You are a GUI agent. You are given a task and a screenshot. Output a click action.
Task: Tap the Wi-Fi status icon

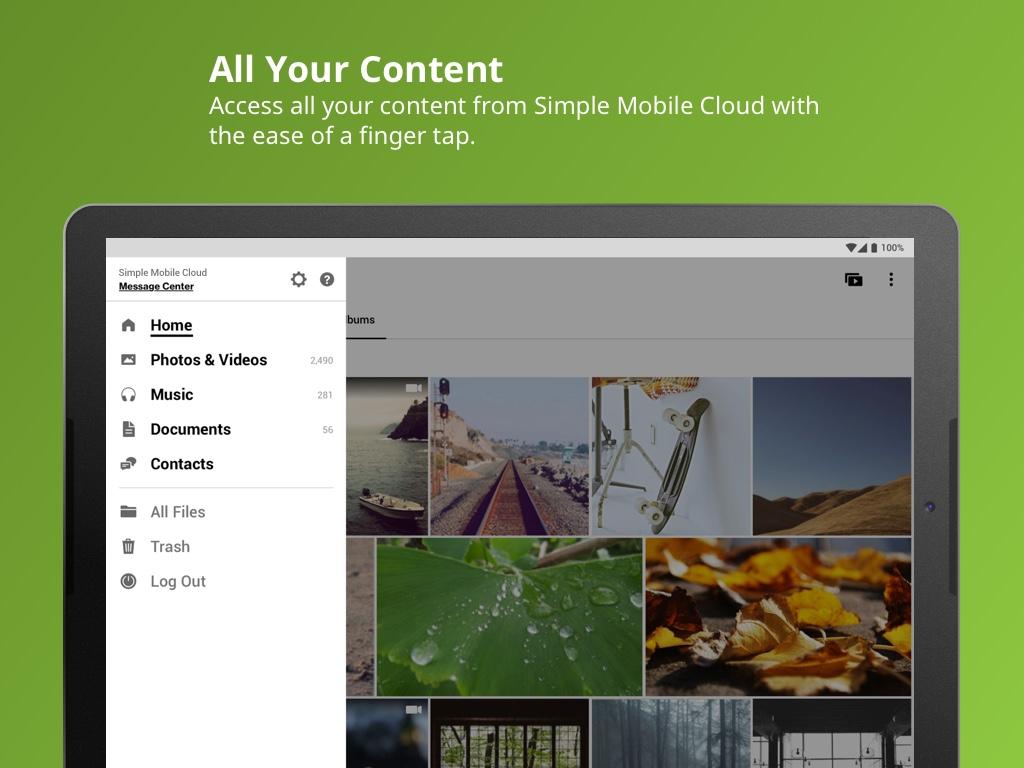pyautogui.click(x=850, y=248)
